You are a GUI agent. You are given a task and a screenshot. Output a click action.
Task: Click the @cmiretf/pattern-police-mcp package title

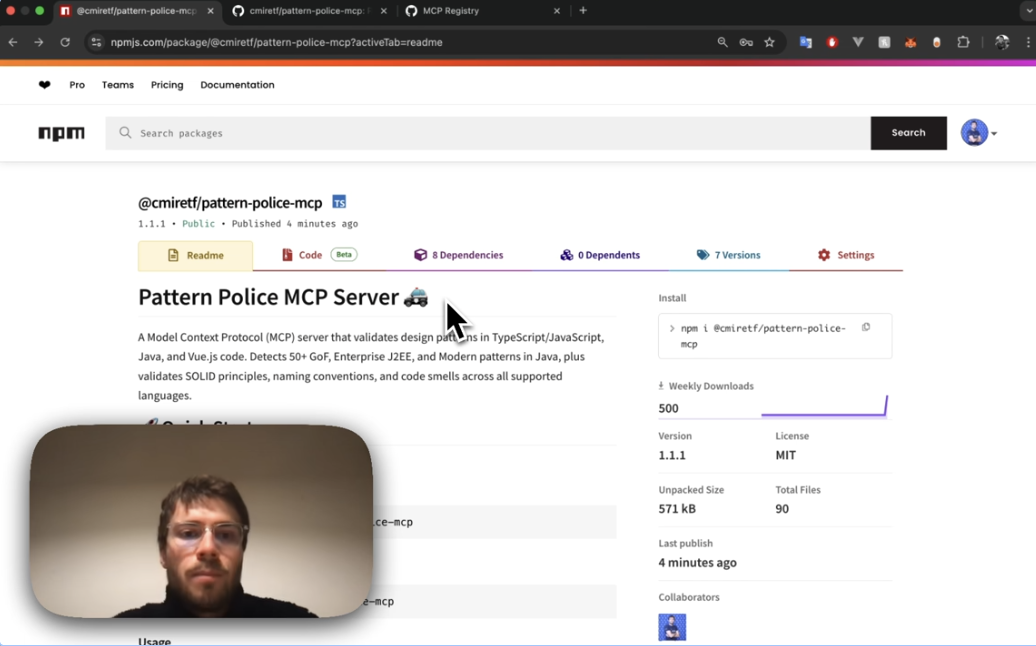[x=230, y=203]
